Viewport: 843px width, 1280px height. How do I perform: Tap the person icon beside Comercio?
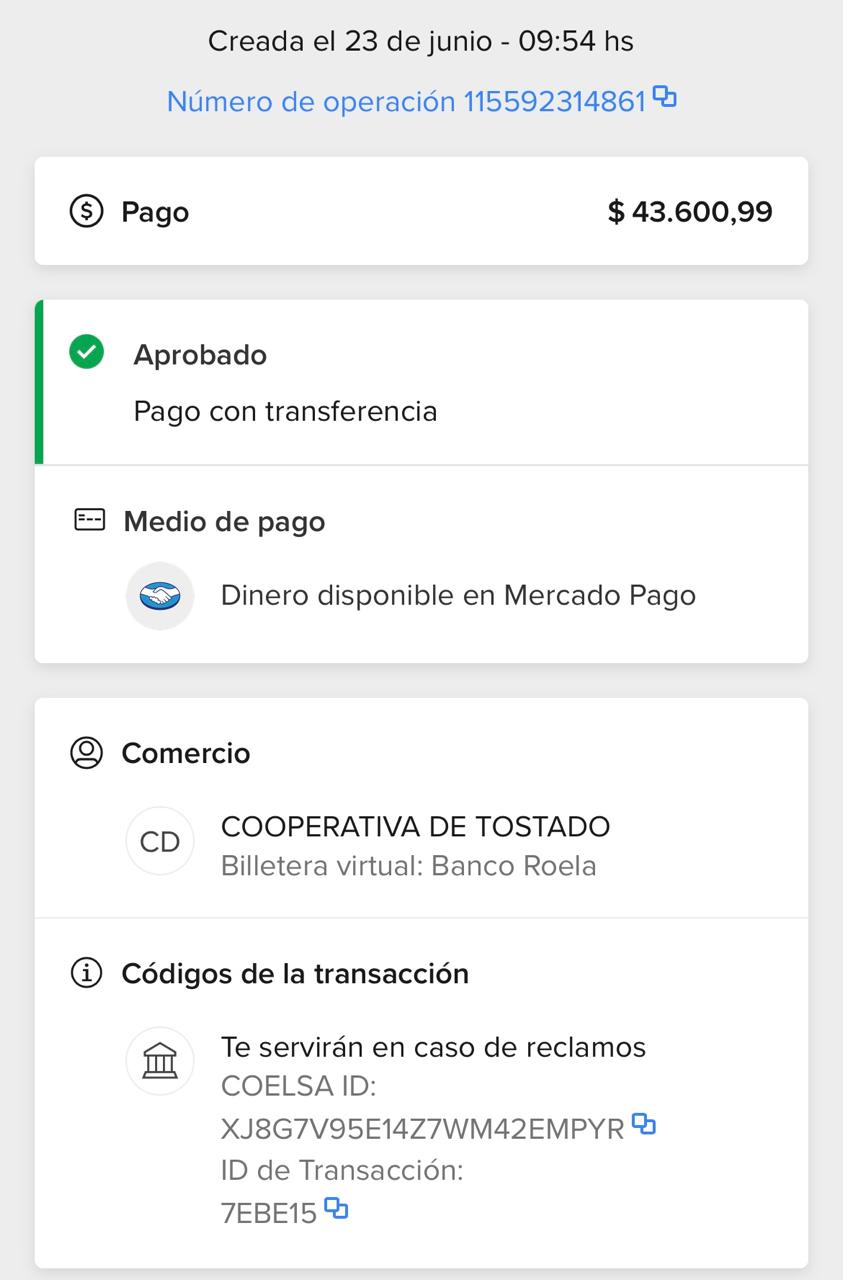87,753
